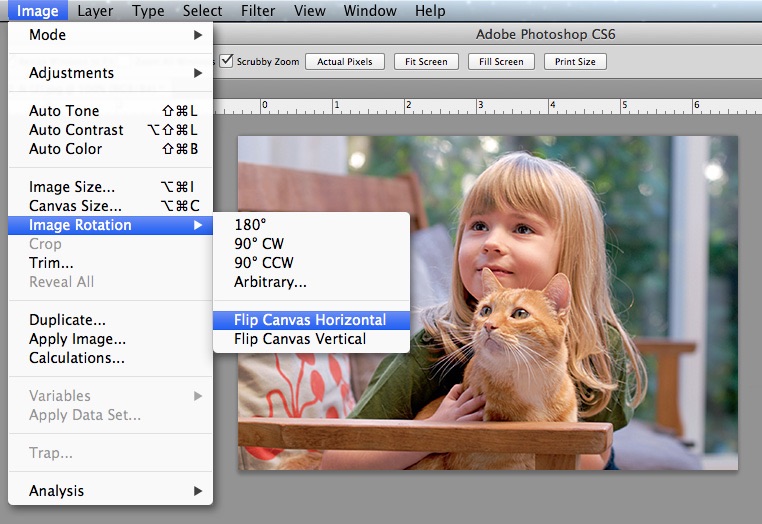Select Flip Canvas Vertical
Image resolution: width=762 pixels, height=524 pixels.
300,339
